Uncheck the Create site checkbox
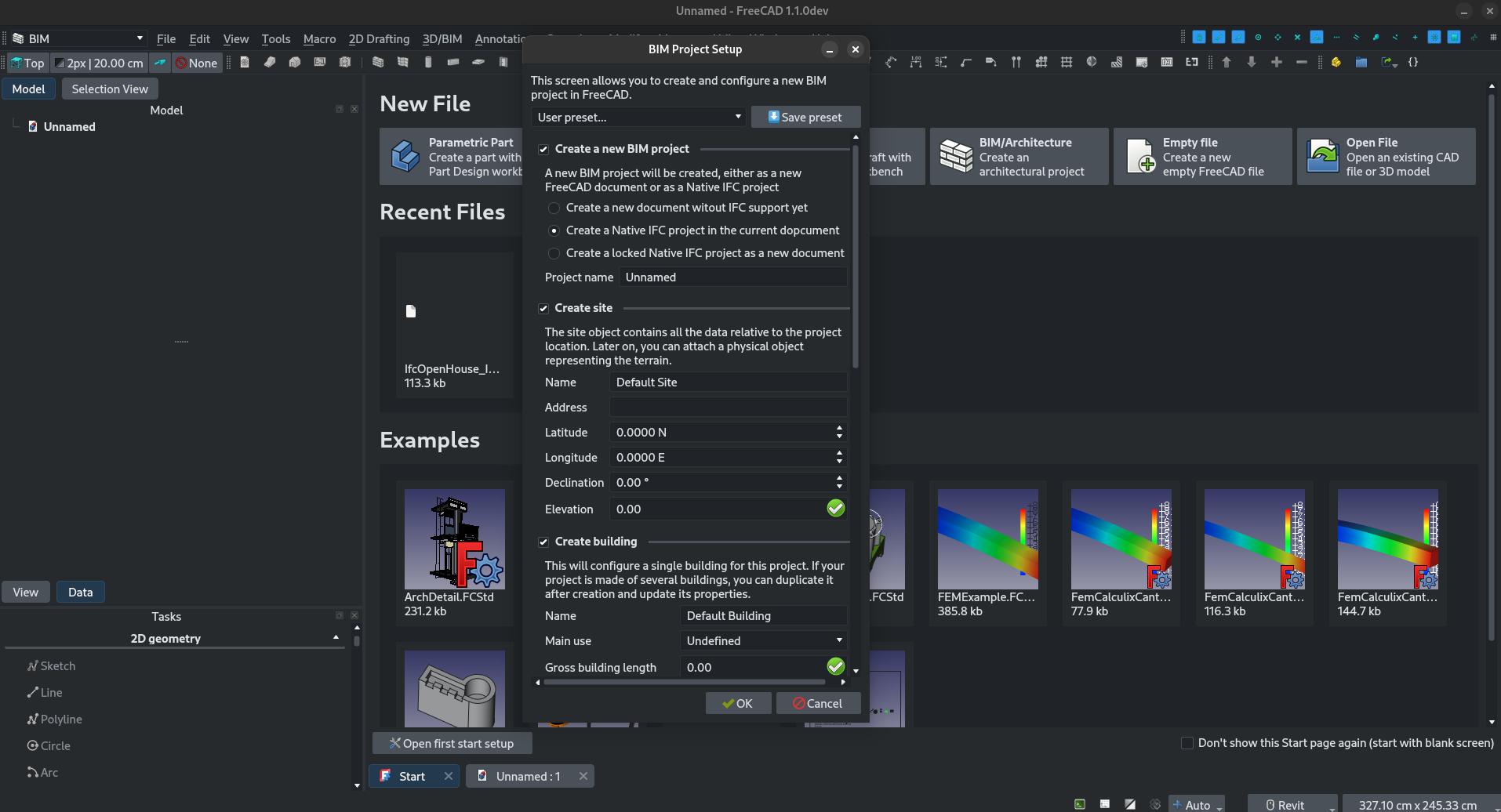This screenshot has height=812, width=1501. pos(543,308)
